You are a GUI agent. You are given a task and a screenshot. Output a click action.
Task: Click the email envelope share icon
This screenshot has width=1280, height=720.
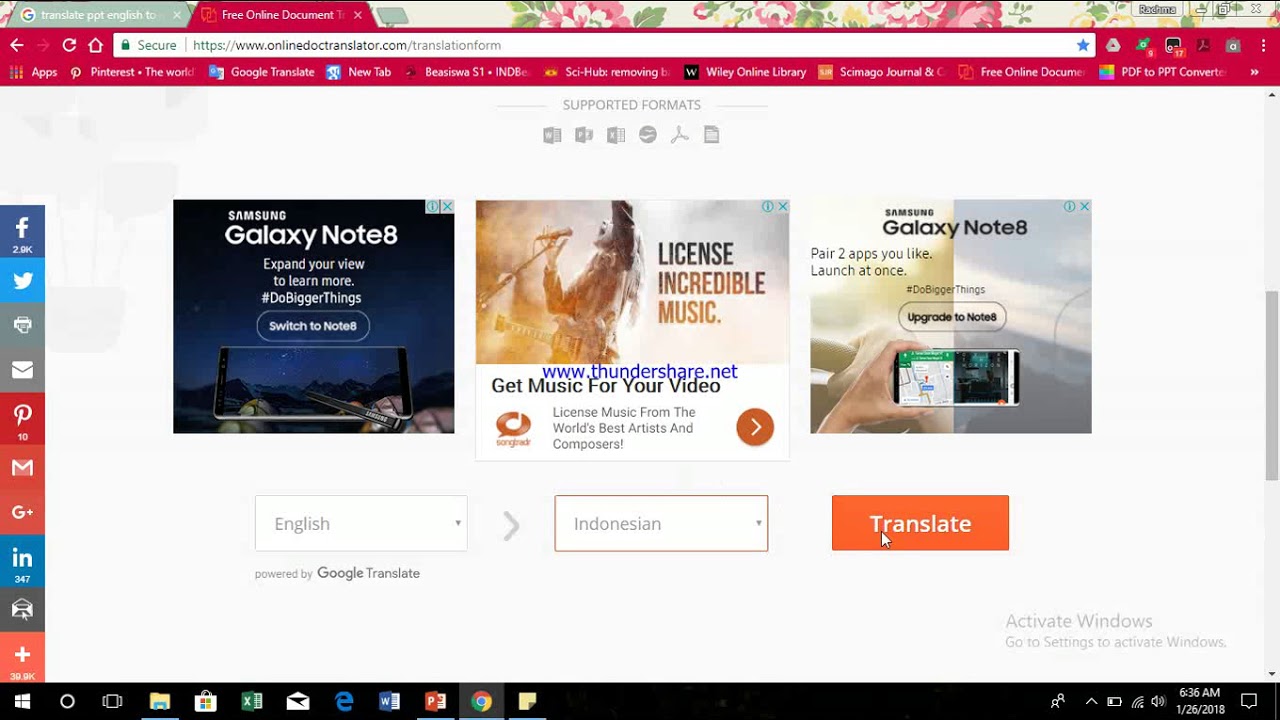(22, 370)
